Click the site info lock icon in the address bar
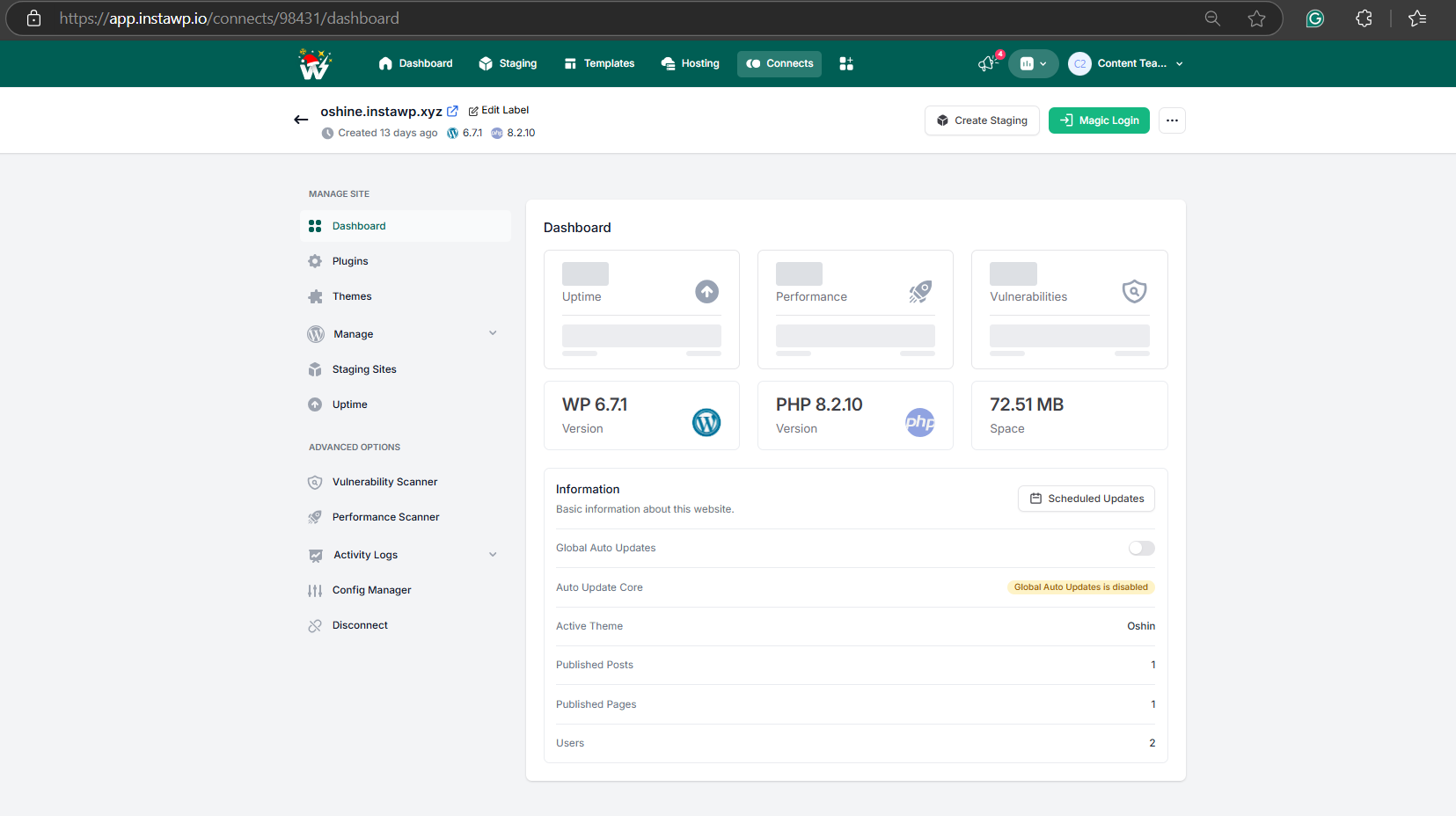Image resolution: width=1456 pixels, height=816 pixels. pyautogui.click(x=33, y=18)
